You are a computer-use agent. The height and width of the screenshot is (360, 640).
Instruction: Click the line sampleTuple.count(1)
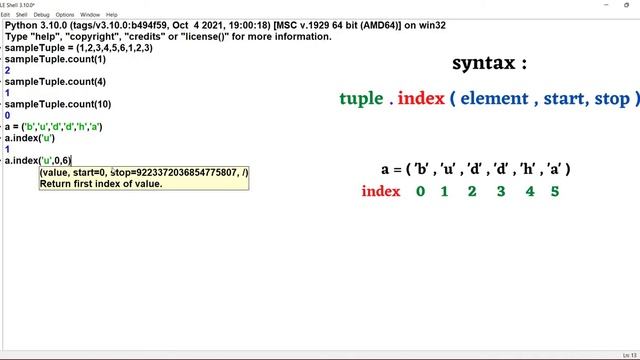coord(55,59)
